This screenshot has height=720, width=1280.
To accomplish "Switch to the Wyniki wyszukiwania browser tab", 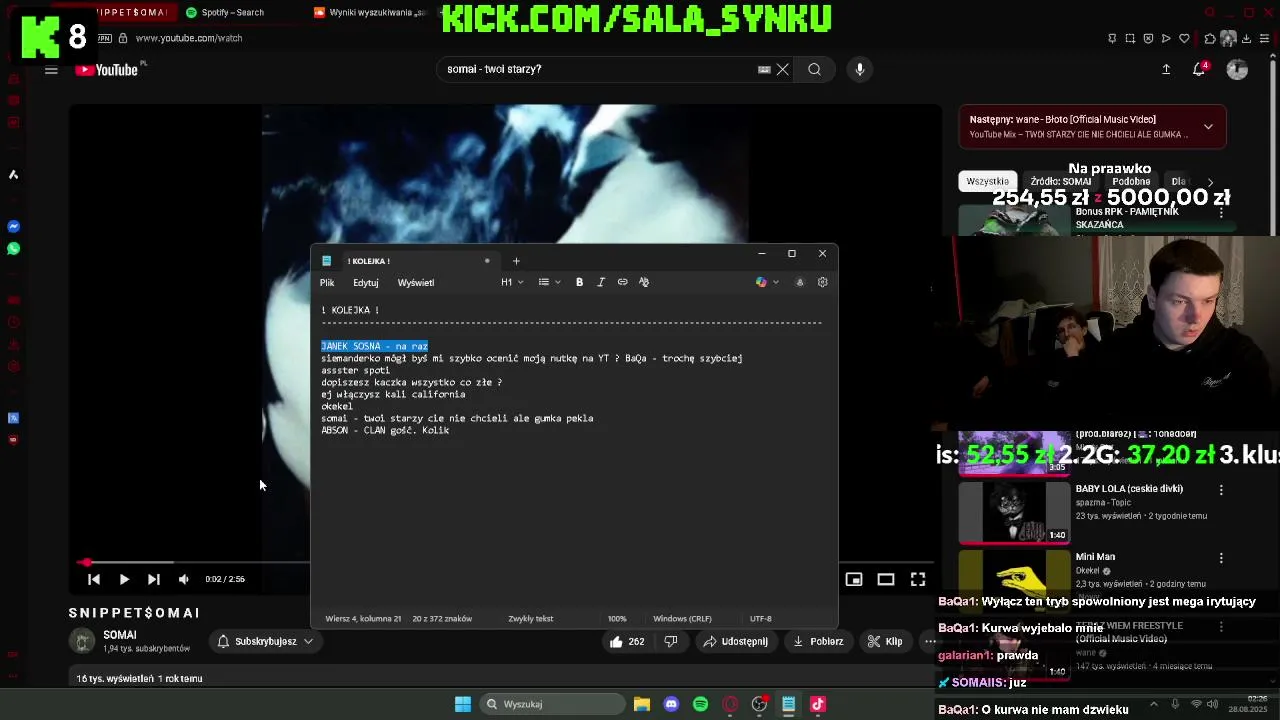I will [x=370, y=12].
